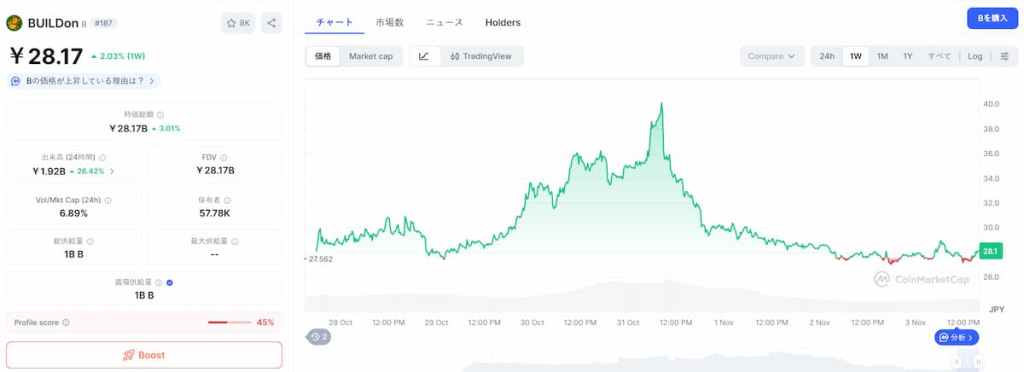Switch to the Holders tab
The width and height of the screenshot is (1024, 372).
click(x=503, y=22)
